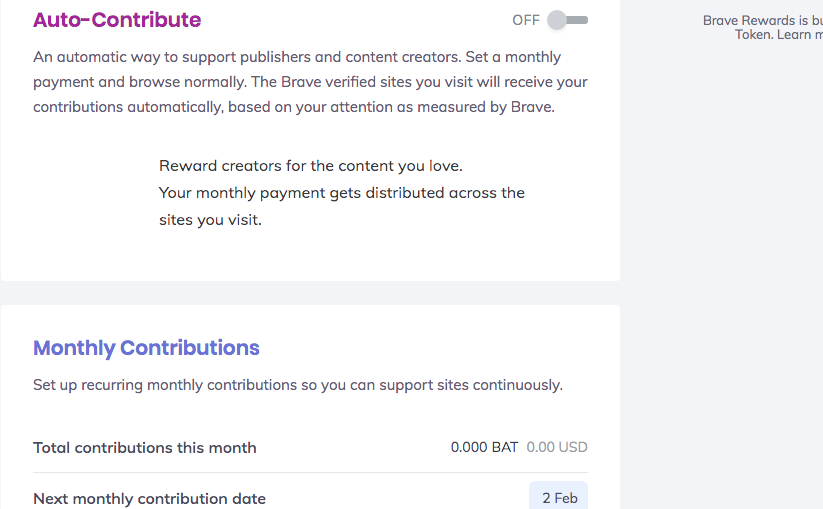This screenshot has width=823, height=509.
Task: Click the Monthly Contributions heading
Action: click(146, 348)
